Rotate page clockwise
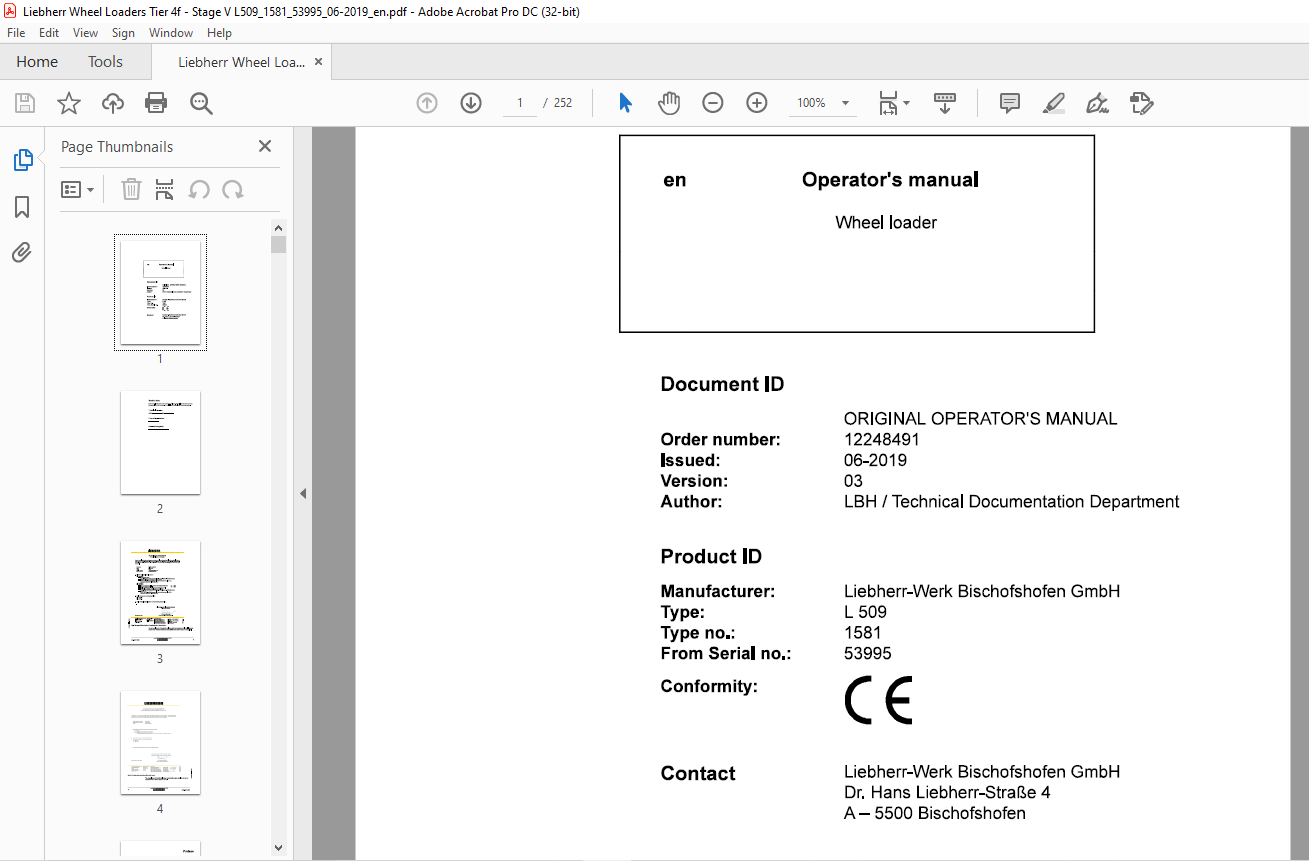The height and width of the screenshot is (861, 1309). coord(233,189)
